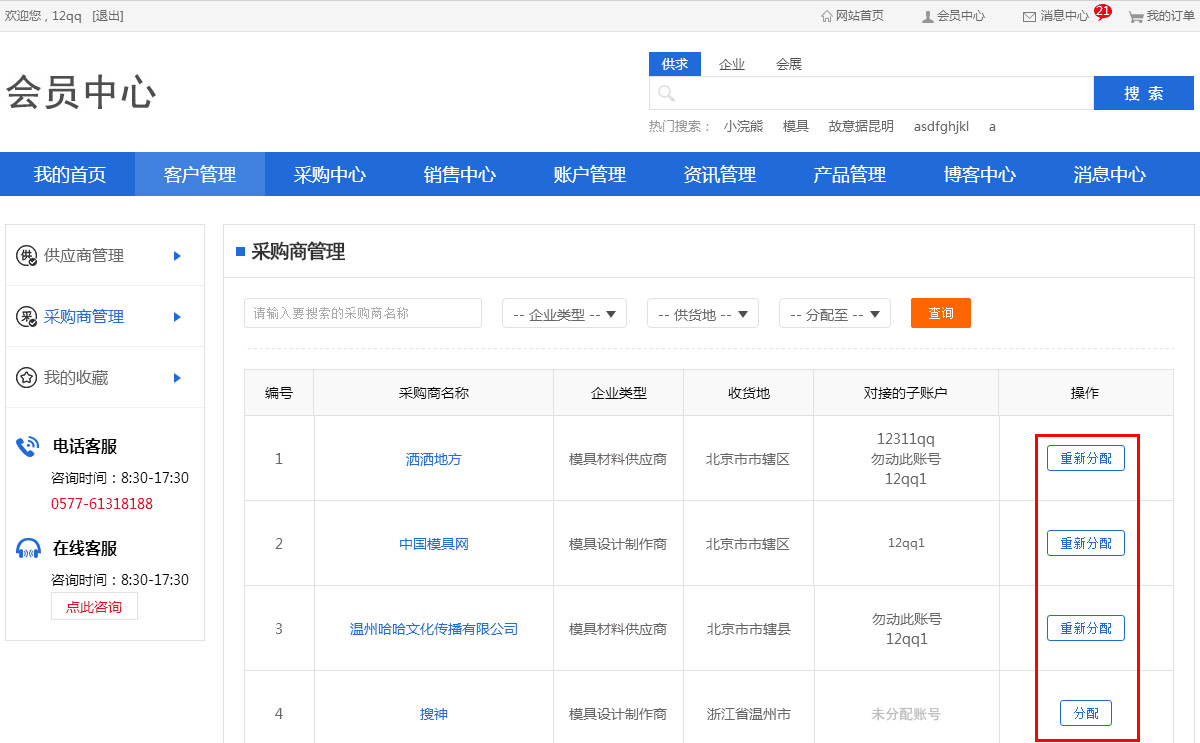Click the envelope icon for 消息中心

click(x=1029, y=16)
